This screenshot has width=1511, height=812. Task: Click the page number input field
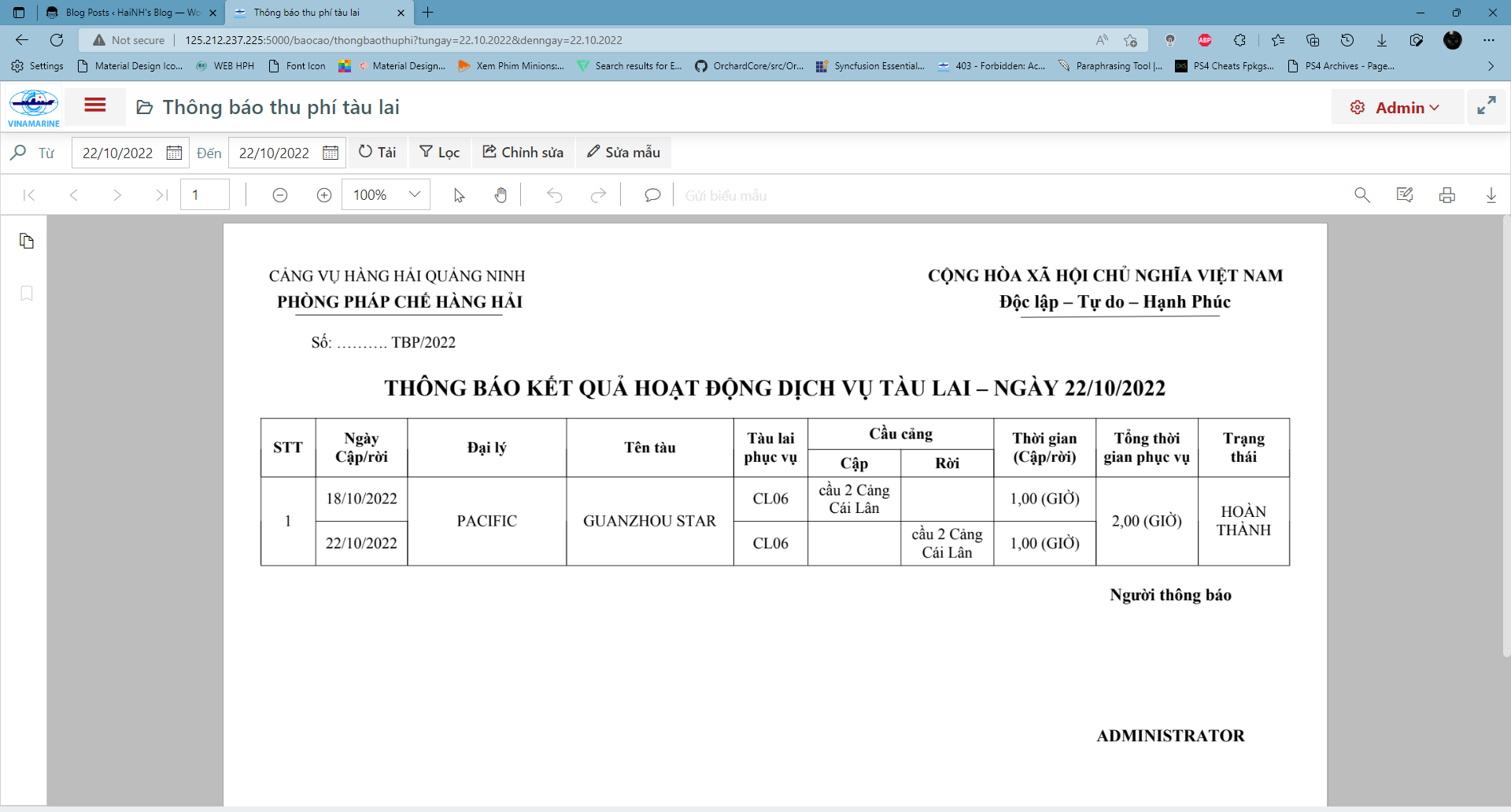click(205, 195)
